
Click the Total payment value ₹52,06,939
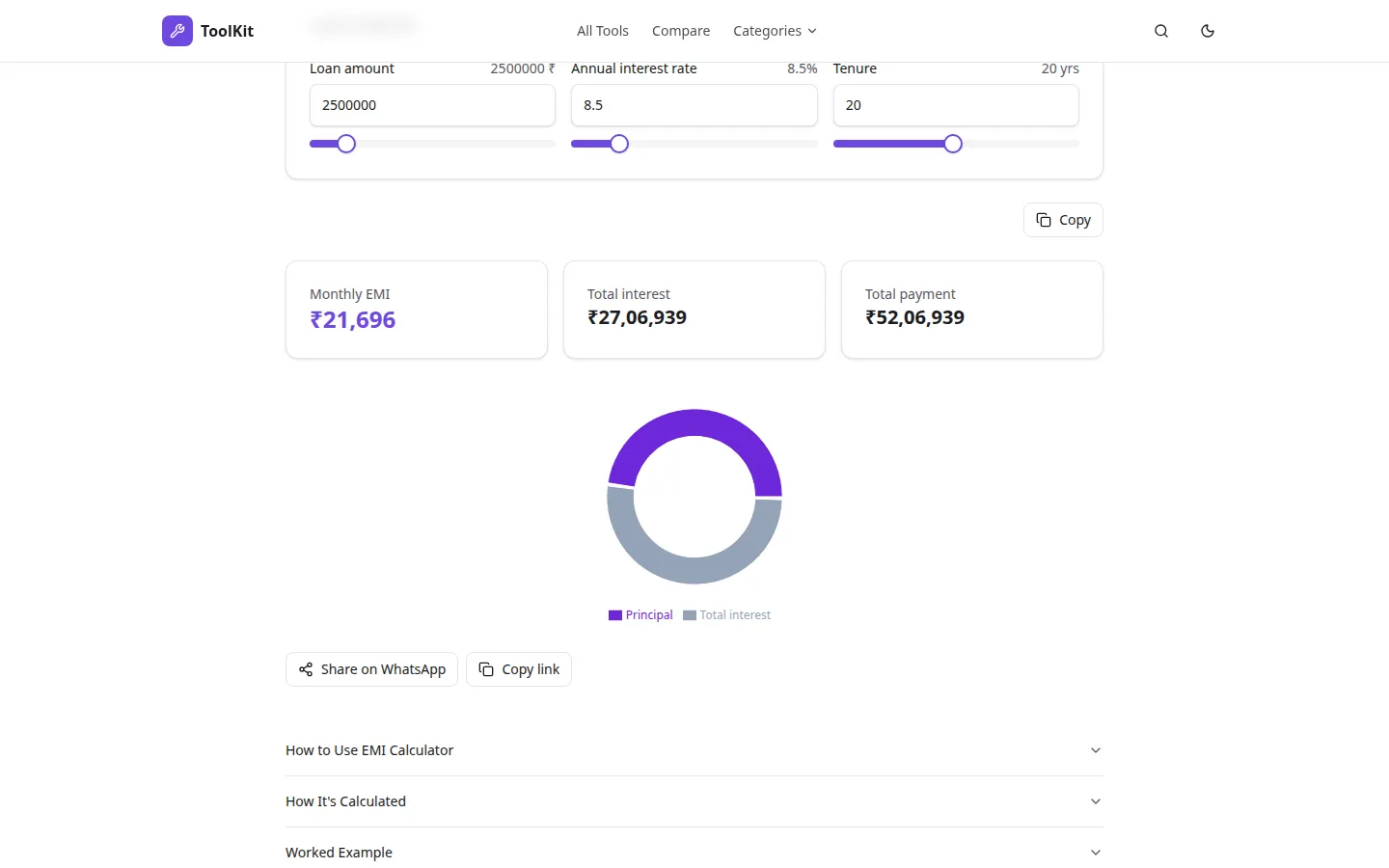pyautogui.click(x=915, y=317)
